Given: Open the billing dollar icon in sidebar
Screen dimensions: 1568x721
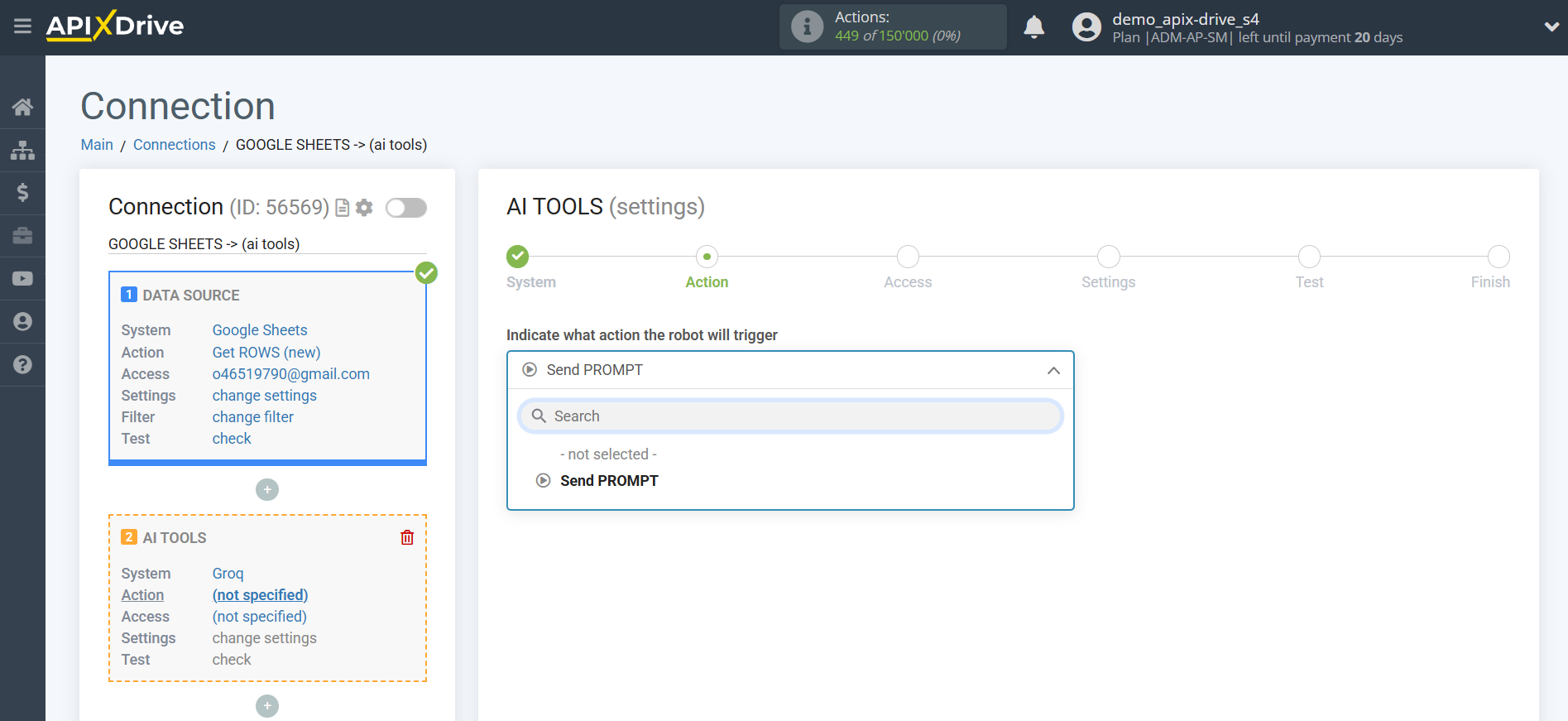Looking at the screenshot, I should [x=22, y=193].
